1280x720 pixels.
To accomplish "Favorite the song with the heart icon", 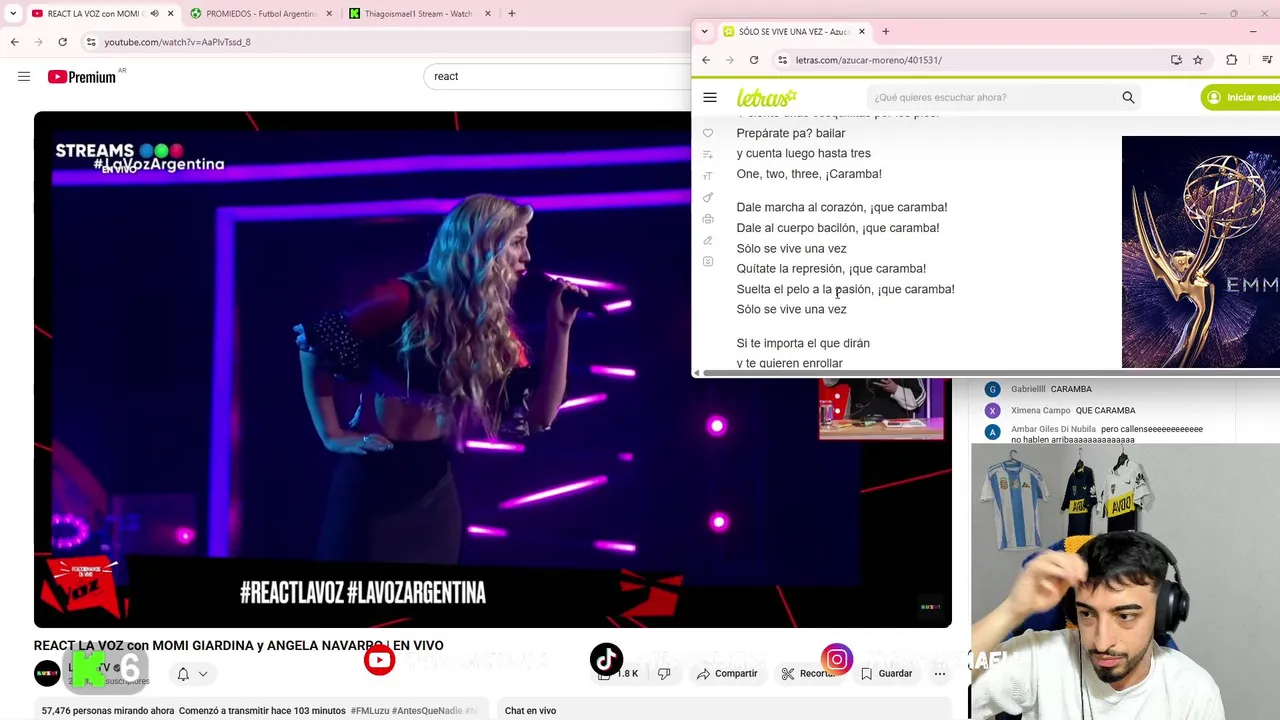I will tap(708, 134).
